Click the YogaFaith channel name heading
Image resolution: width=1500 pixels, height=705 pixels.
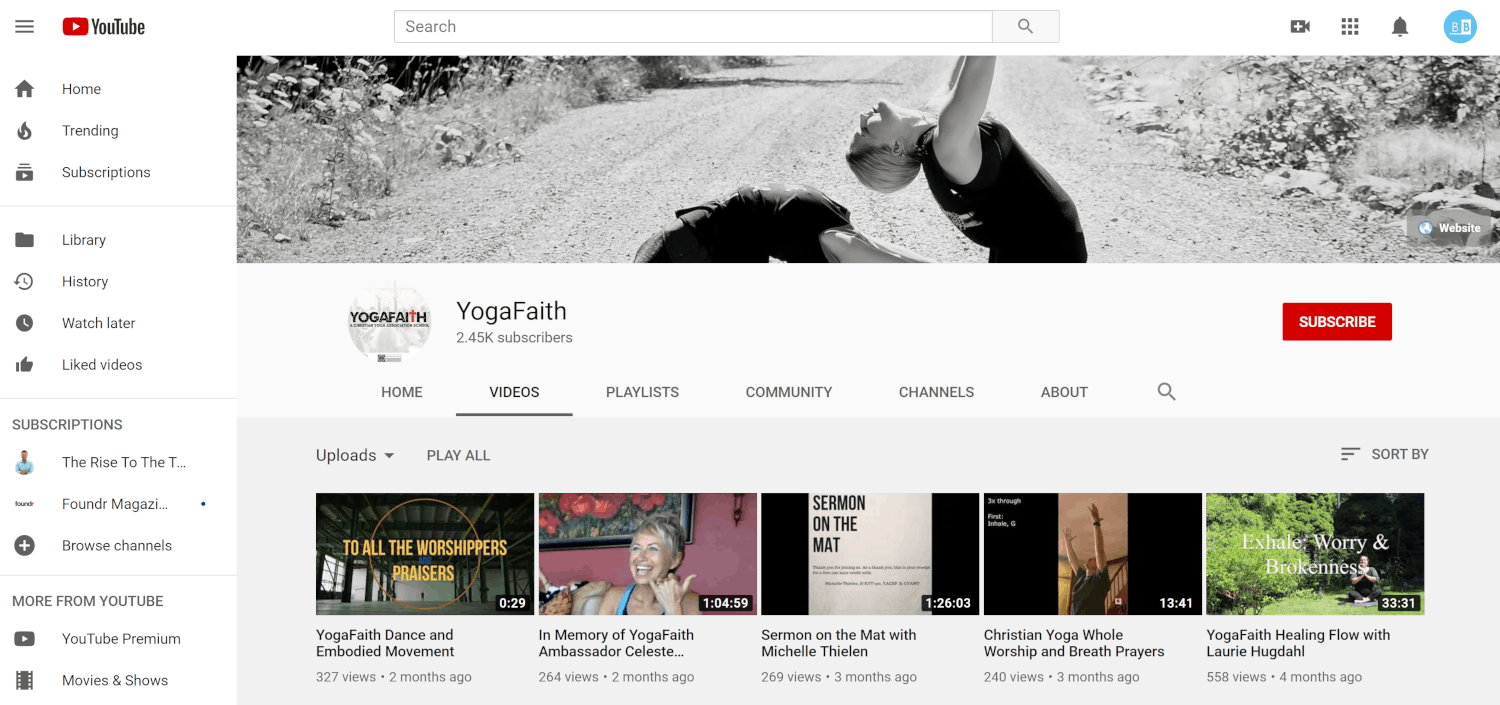click(x=511, y=311)
